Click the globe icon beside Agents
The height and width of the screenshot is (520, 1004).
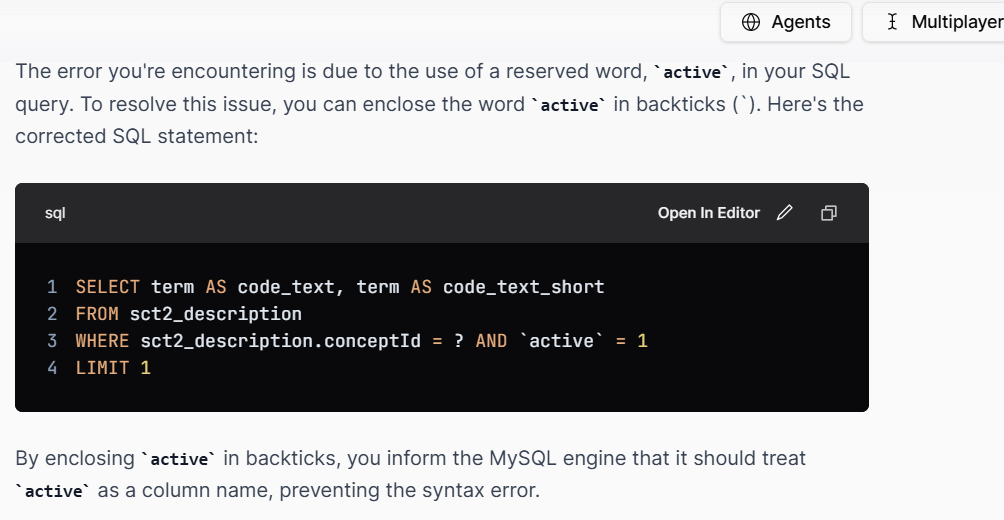click(750, 22)
